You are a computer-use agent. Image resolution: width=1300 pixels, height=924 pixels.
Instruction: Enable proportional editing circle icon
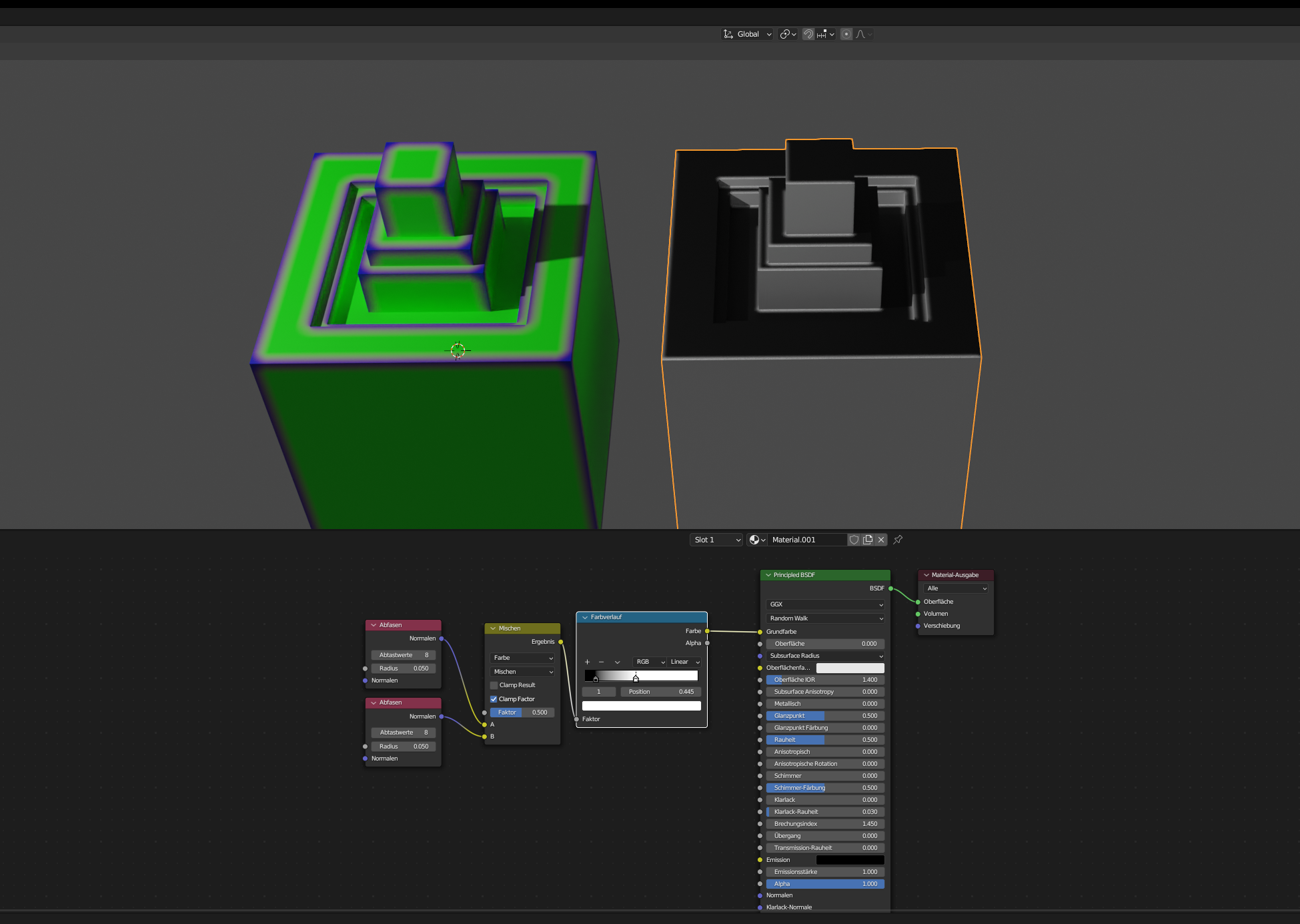(x=846, y=34)
